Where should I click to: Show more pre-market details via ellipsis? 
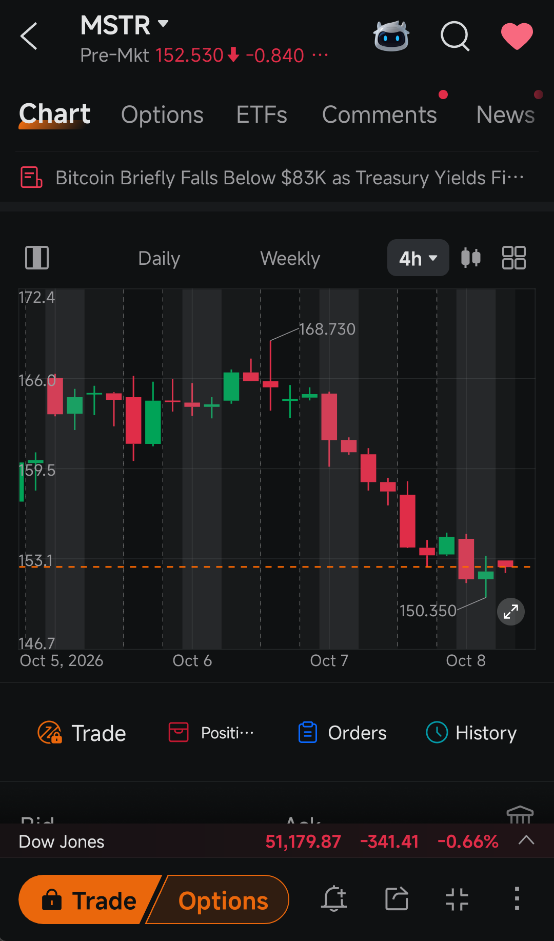click(321, 56)
